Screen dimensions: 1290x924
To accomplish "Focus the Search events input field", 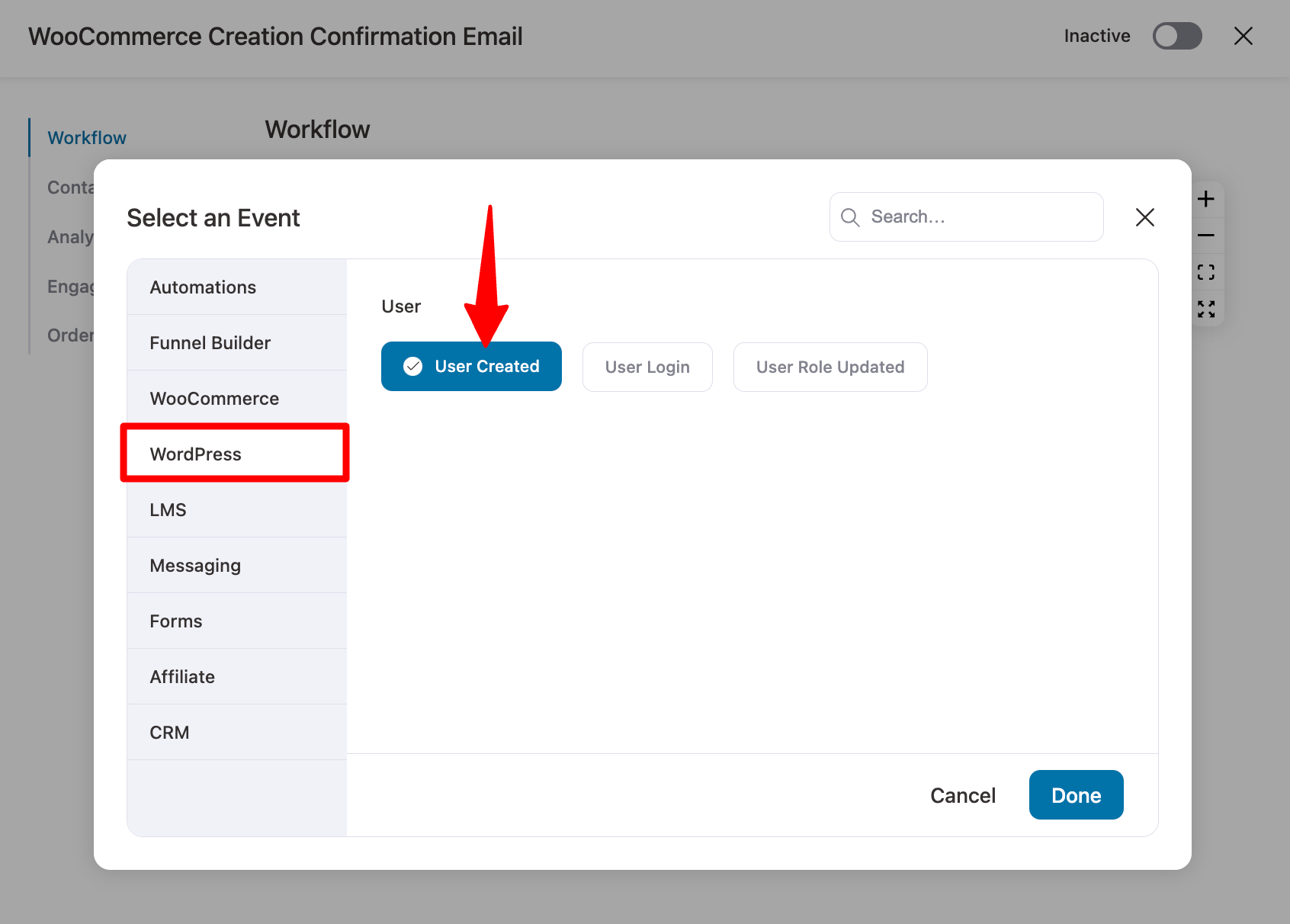I will 966,217.
